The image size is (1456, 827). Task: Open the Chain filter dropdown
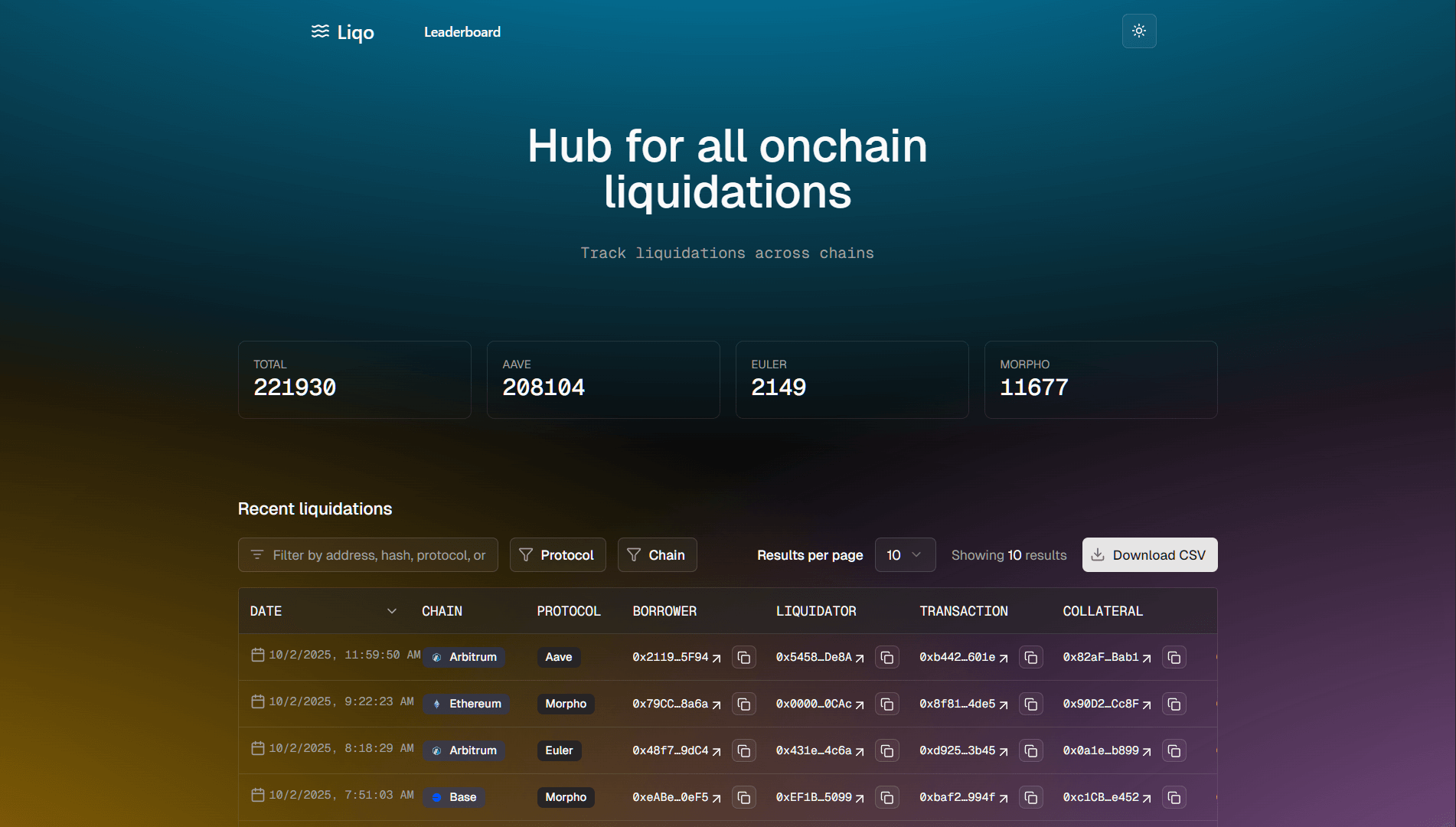click(x=657, y=555)
